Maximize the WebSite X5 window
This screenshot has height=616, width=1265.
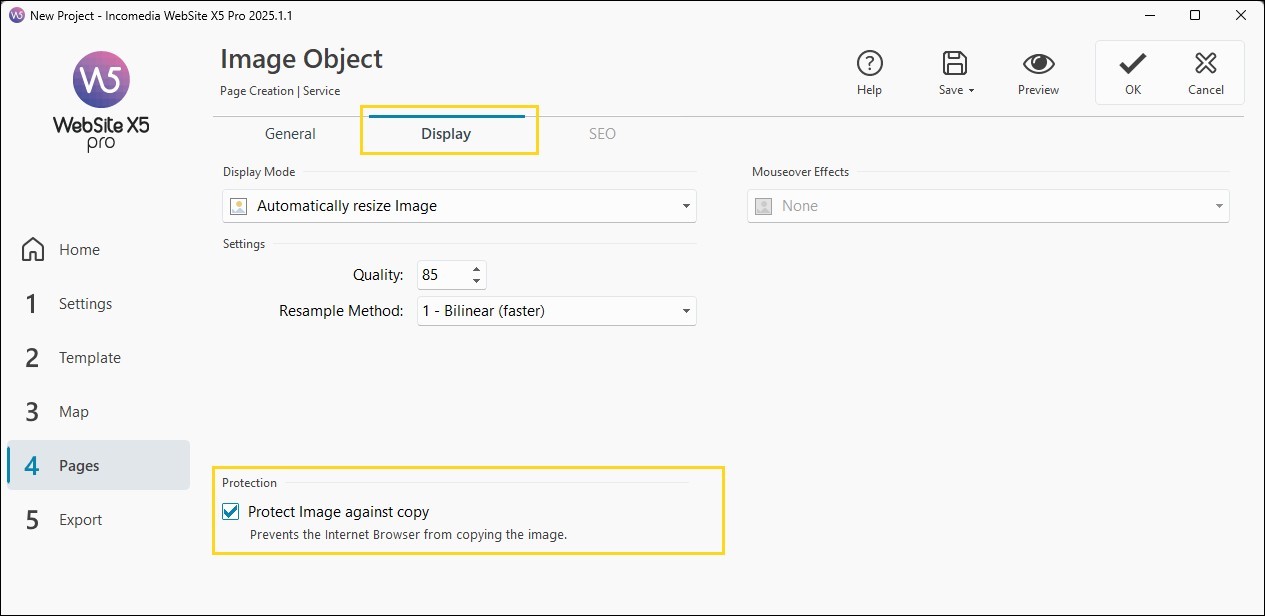[x=1195, y=16]
